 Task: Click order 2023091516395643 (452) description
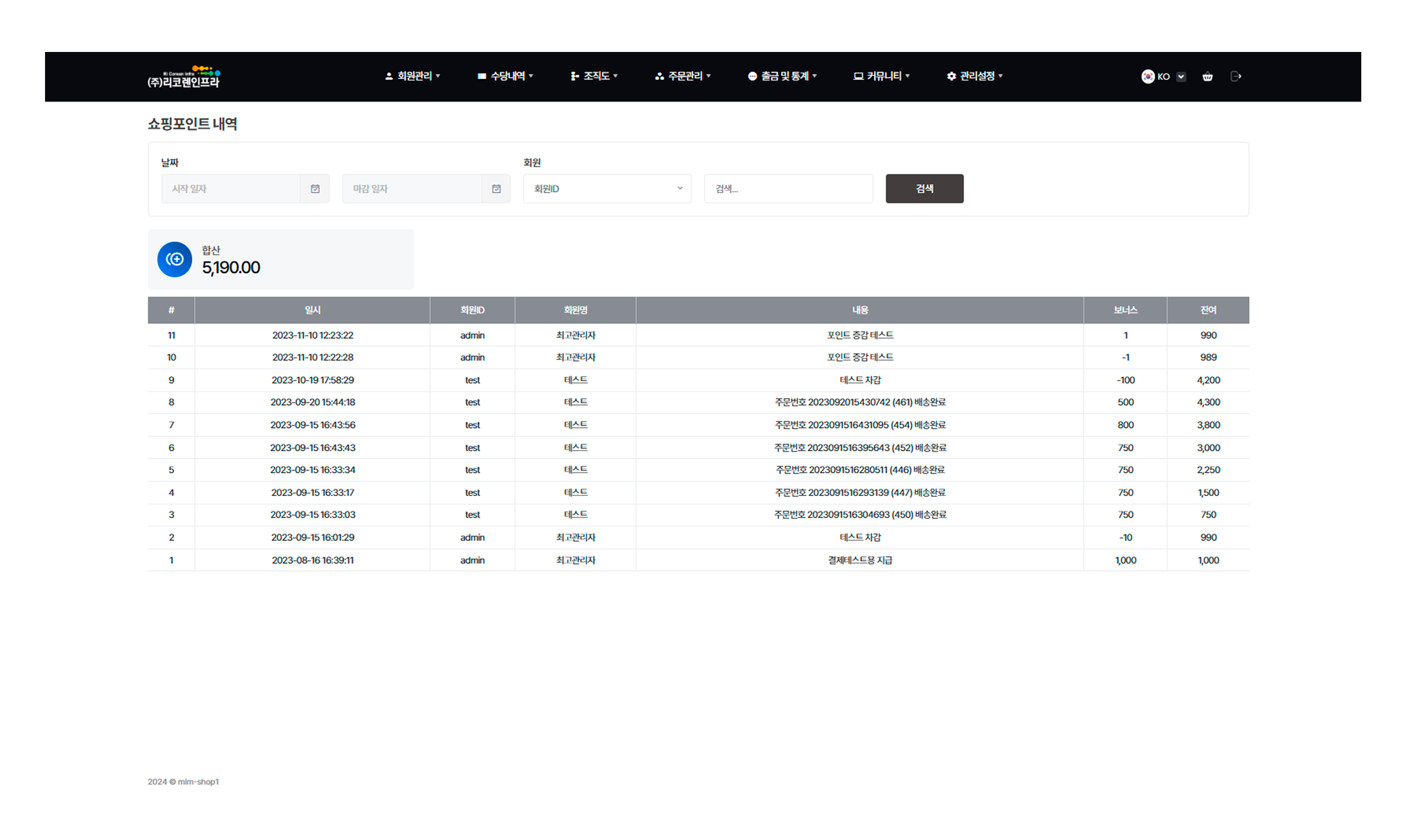pos(860,447)
